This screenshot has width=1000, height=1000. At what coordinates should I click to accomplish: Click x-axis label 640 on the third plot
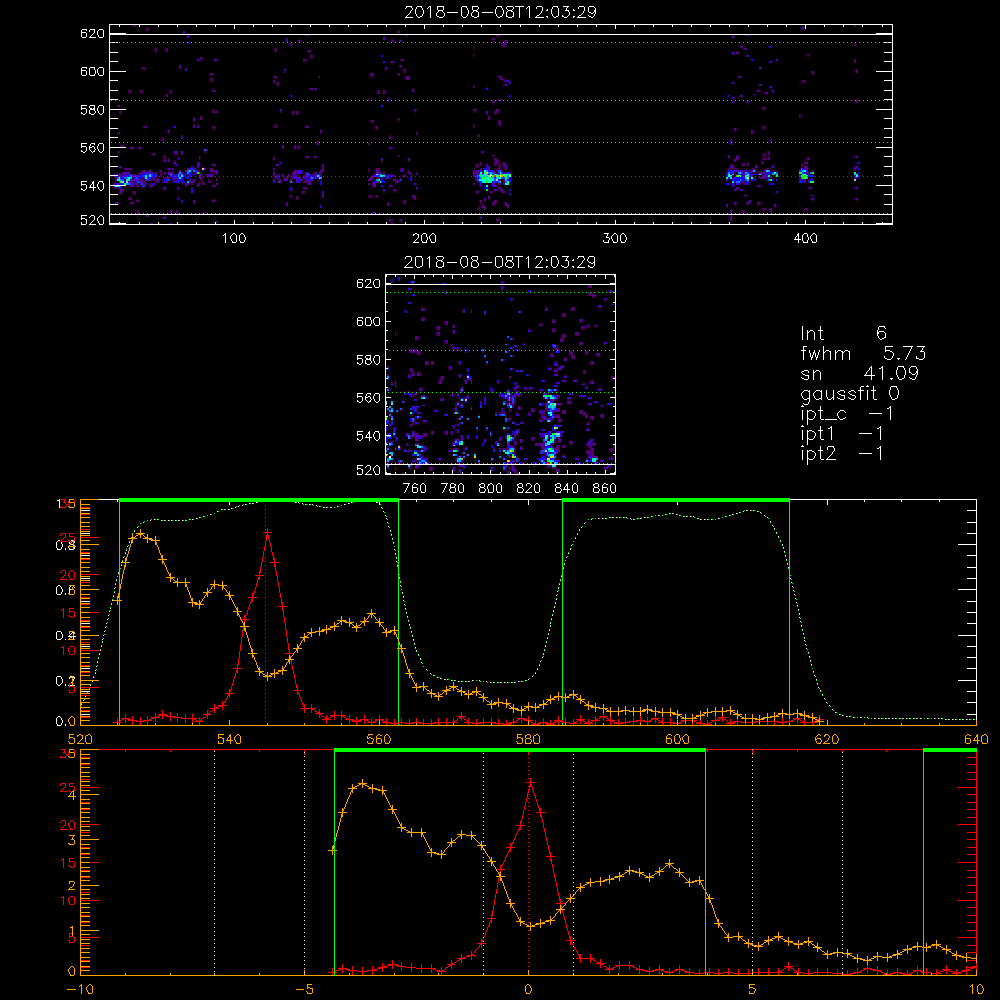[976, 740]
